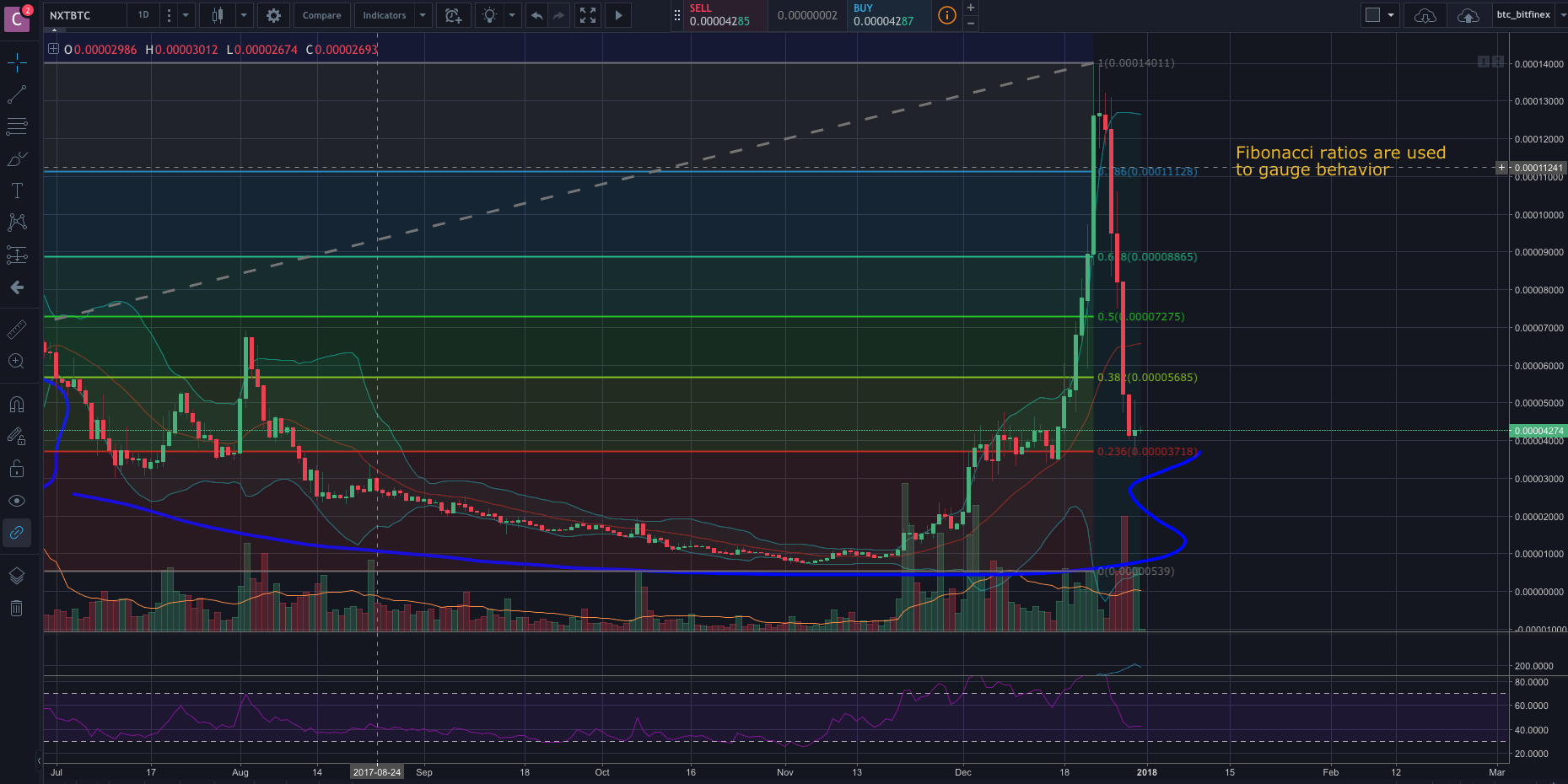Enter fullscreen mode
1568x784 pixels.
coord(588,15)
